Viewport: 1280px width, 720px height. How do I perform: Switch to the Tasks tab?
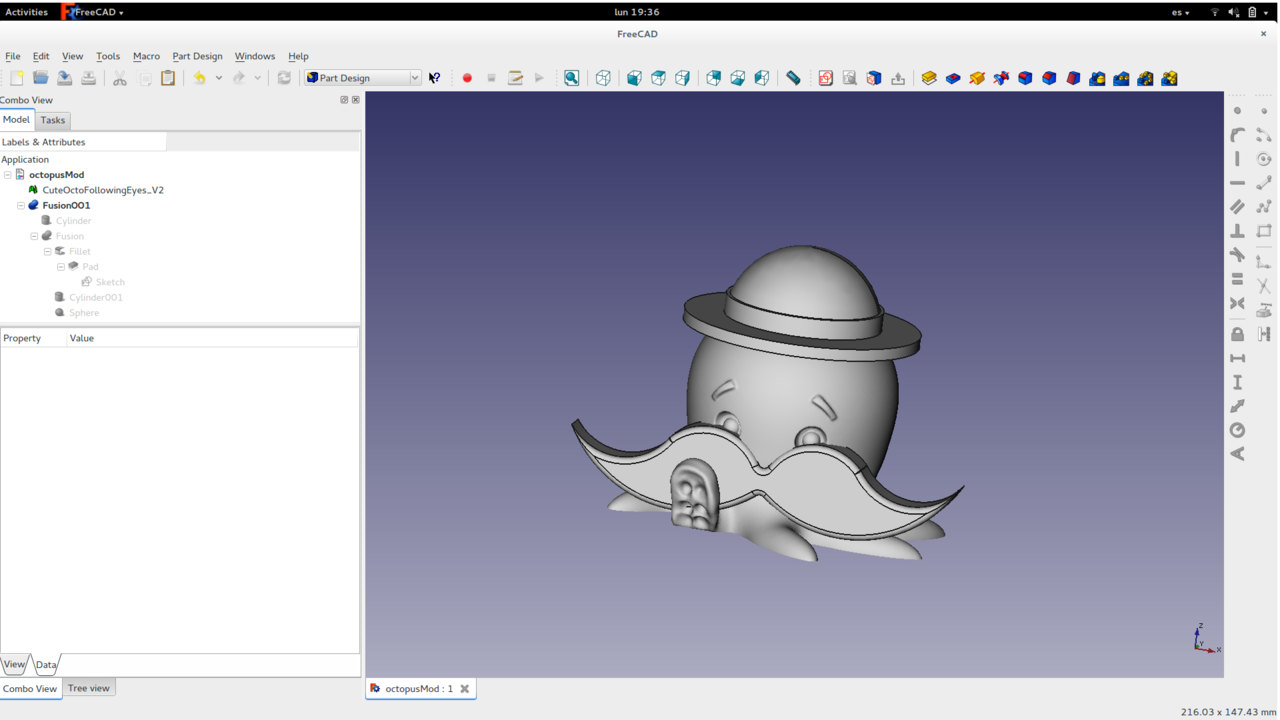(53, 120)
